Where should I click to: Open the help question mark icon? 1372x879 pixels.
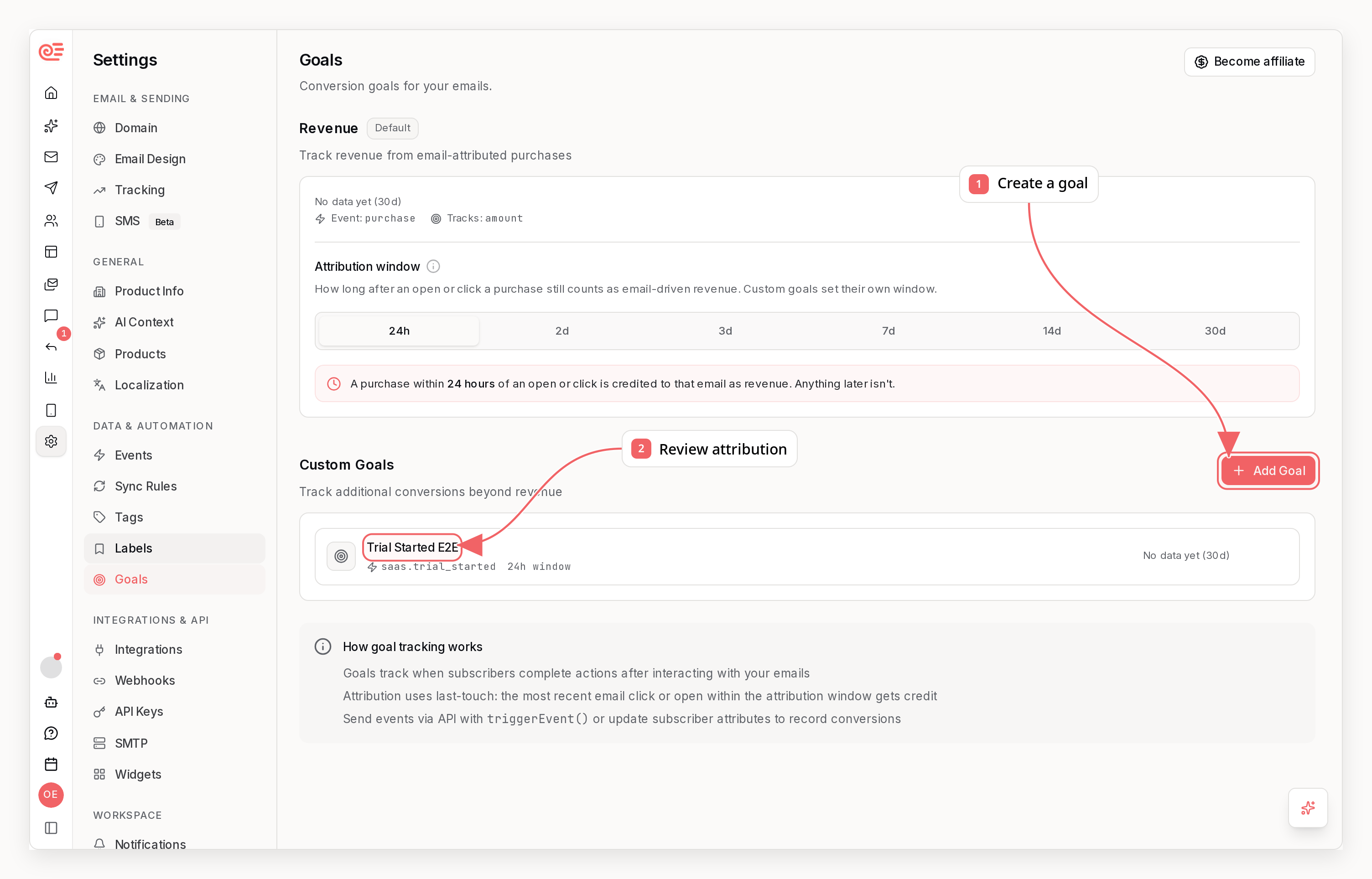point(51,734)
